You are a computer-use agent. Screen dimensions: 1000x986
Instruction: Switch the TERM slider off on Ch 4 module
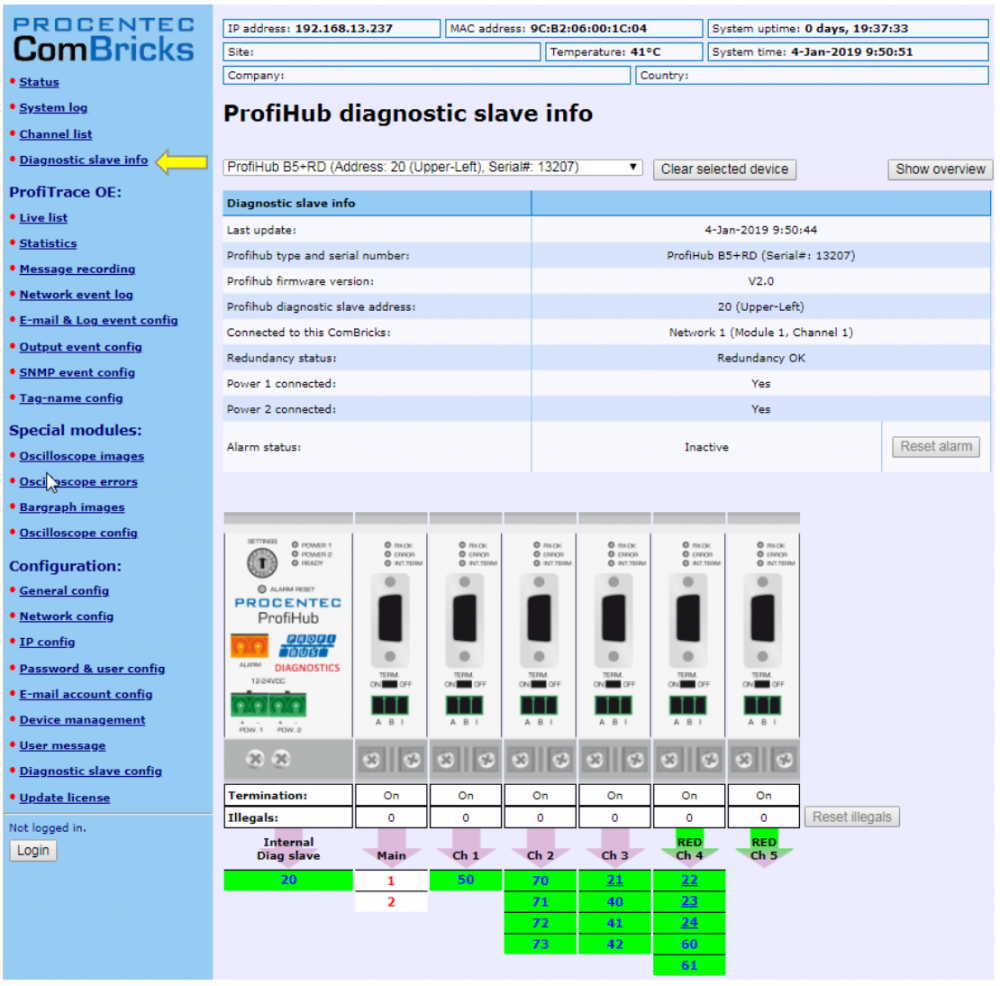coord(688,683)
